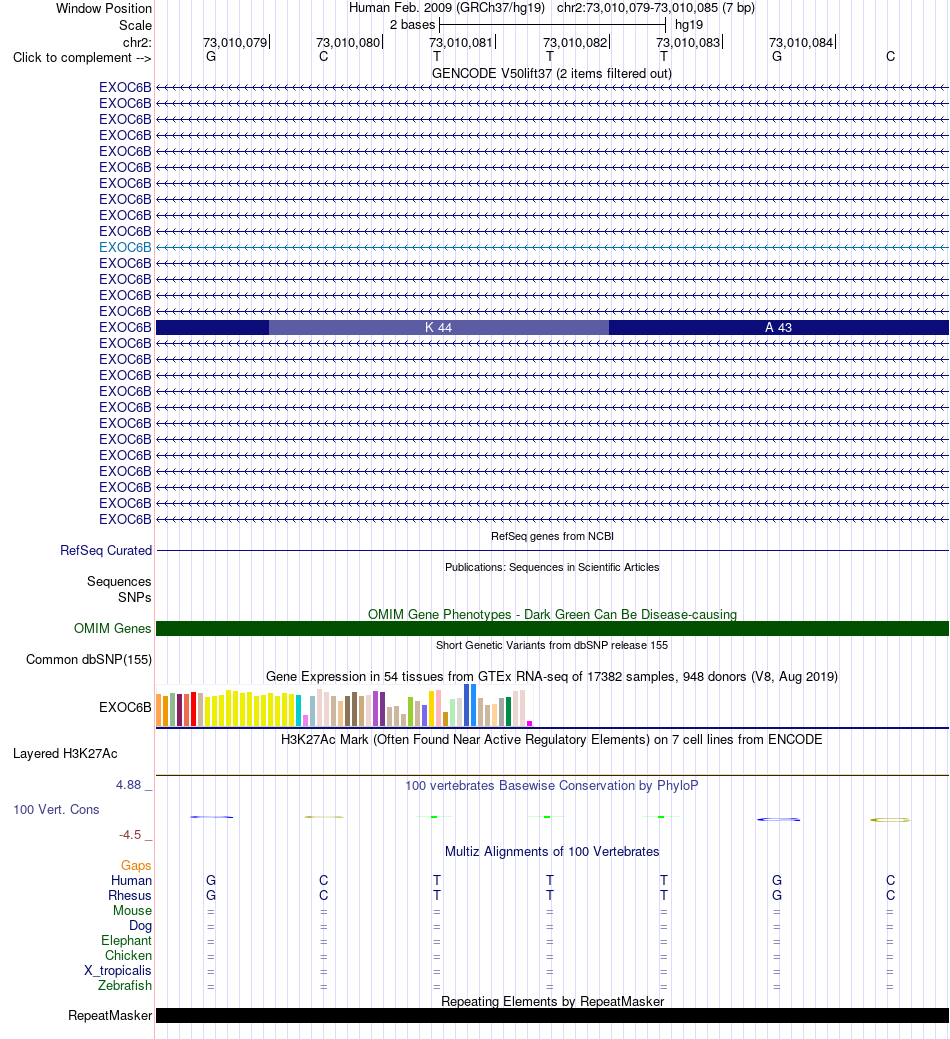Select the 'A 43' codon block
This screenshot has width=950, height=1039.
(778, 327)
